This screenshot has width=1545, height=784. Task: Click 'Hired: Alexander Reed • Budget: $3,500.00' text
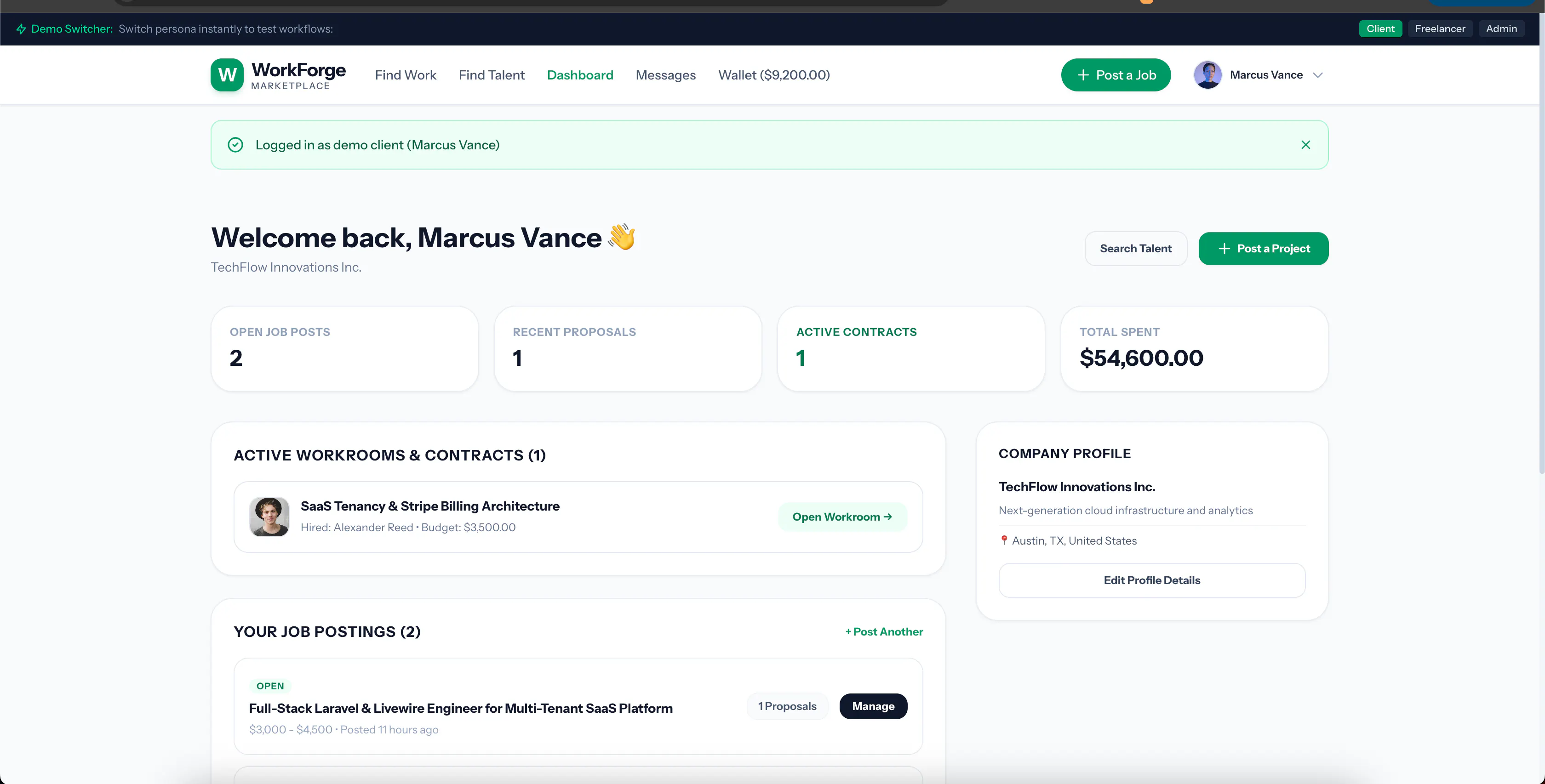pyautogui.click(x=408, y=528)
